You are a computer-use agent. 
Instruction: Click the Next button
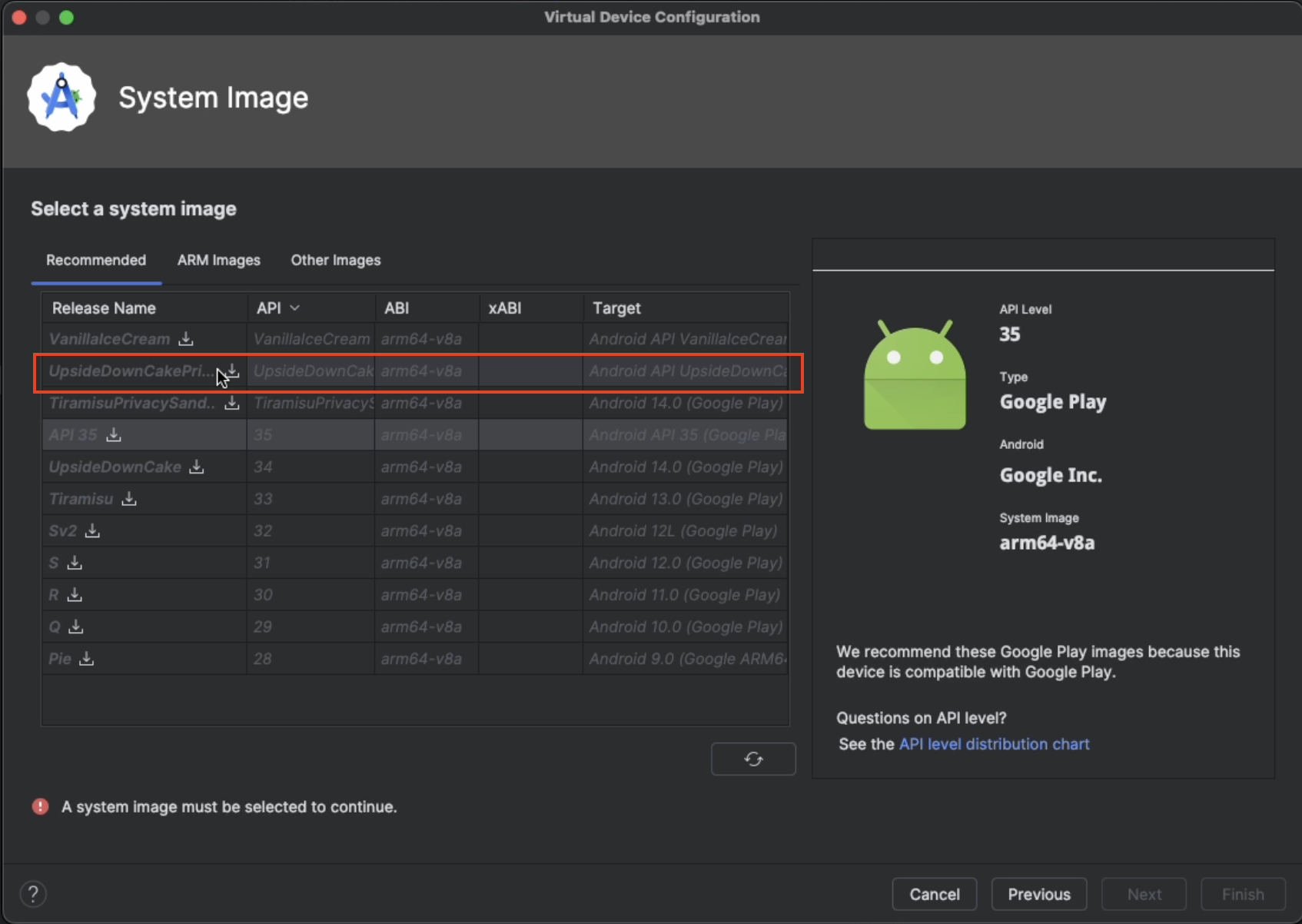pyautogui.click(x=1144, y=894)
